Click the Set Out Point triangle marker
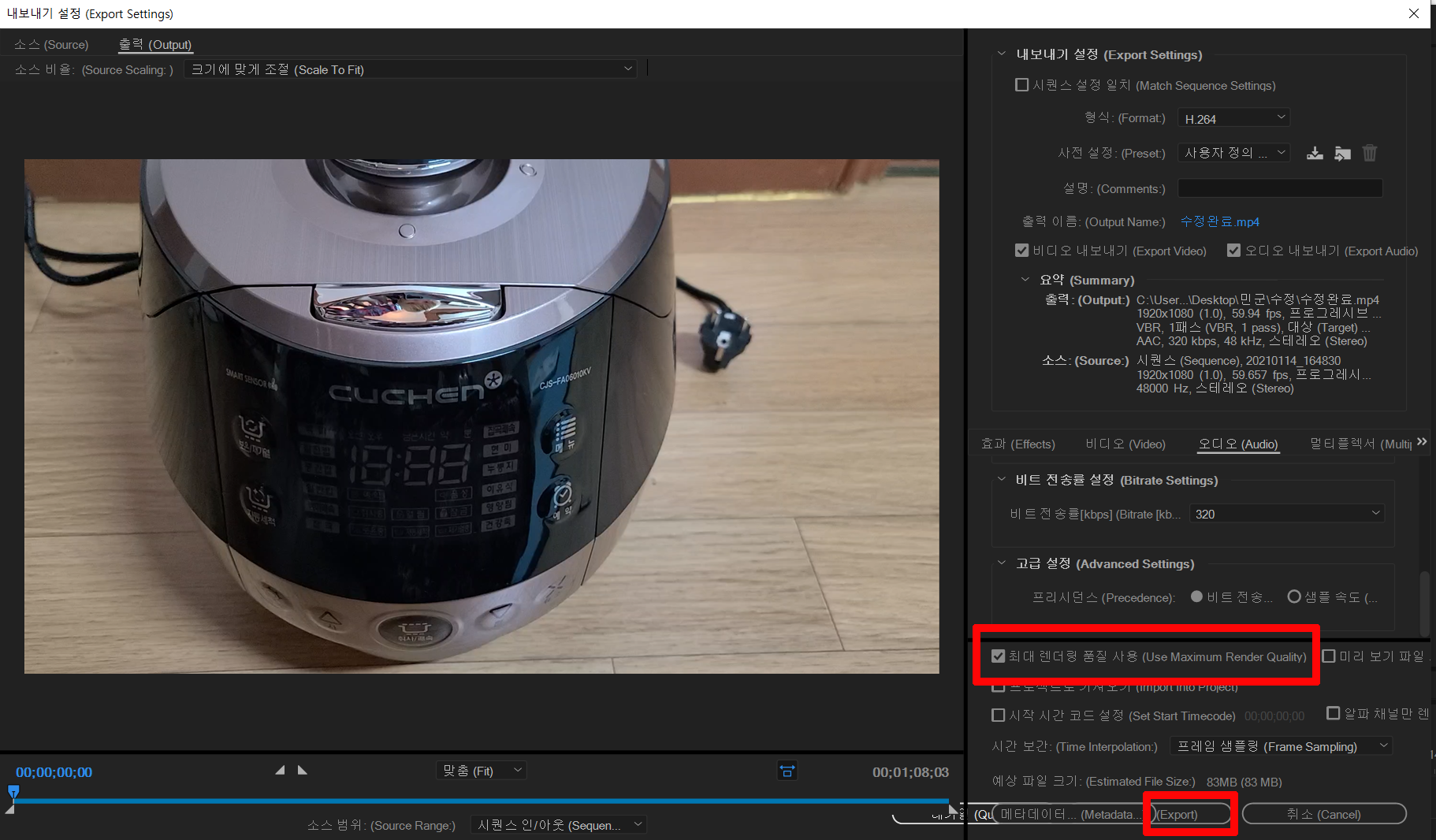 point(302,770)
